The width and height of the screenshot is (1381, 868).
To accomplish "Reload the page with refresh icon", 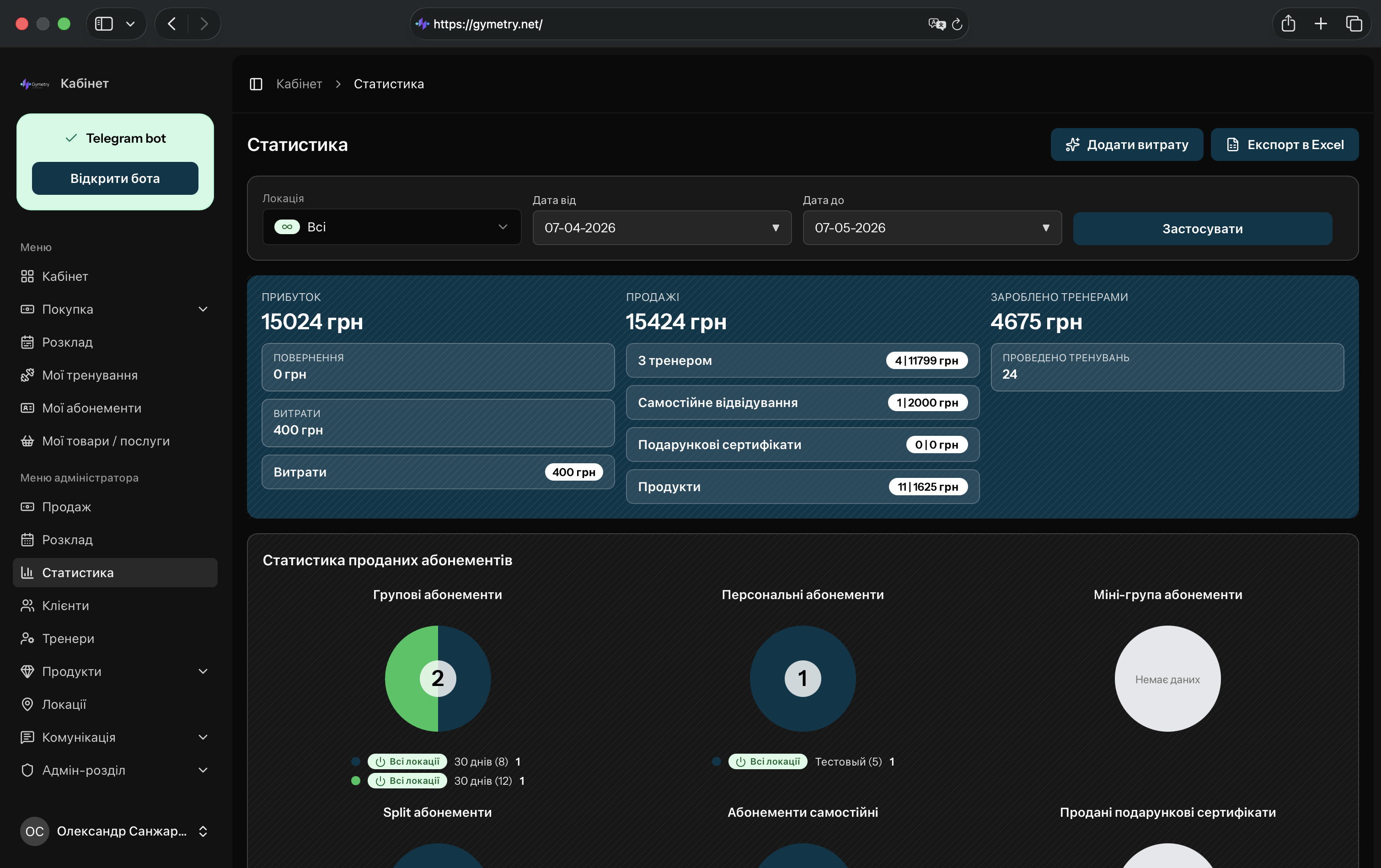I will [x=957, y=24].
